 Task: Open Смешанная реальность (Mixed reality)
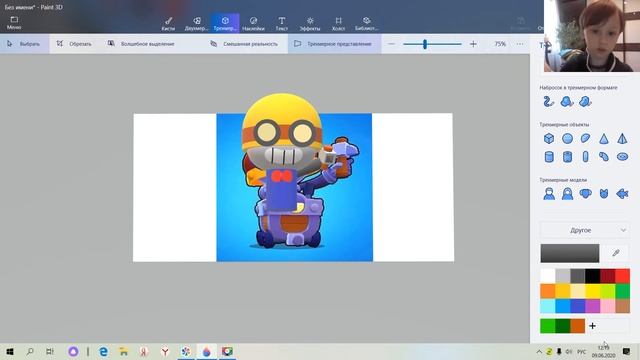pos(244,44)
